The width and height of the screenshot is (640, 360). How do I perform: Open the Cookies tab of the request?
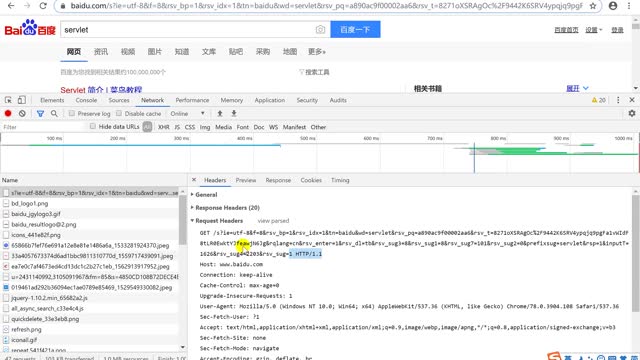pos(311,180)
